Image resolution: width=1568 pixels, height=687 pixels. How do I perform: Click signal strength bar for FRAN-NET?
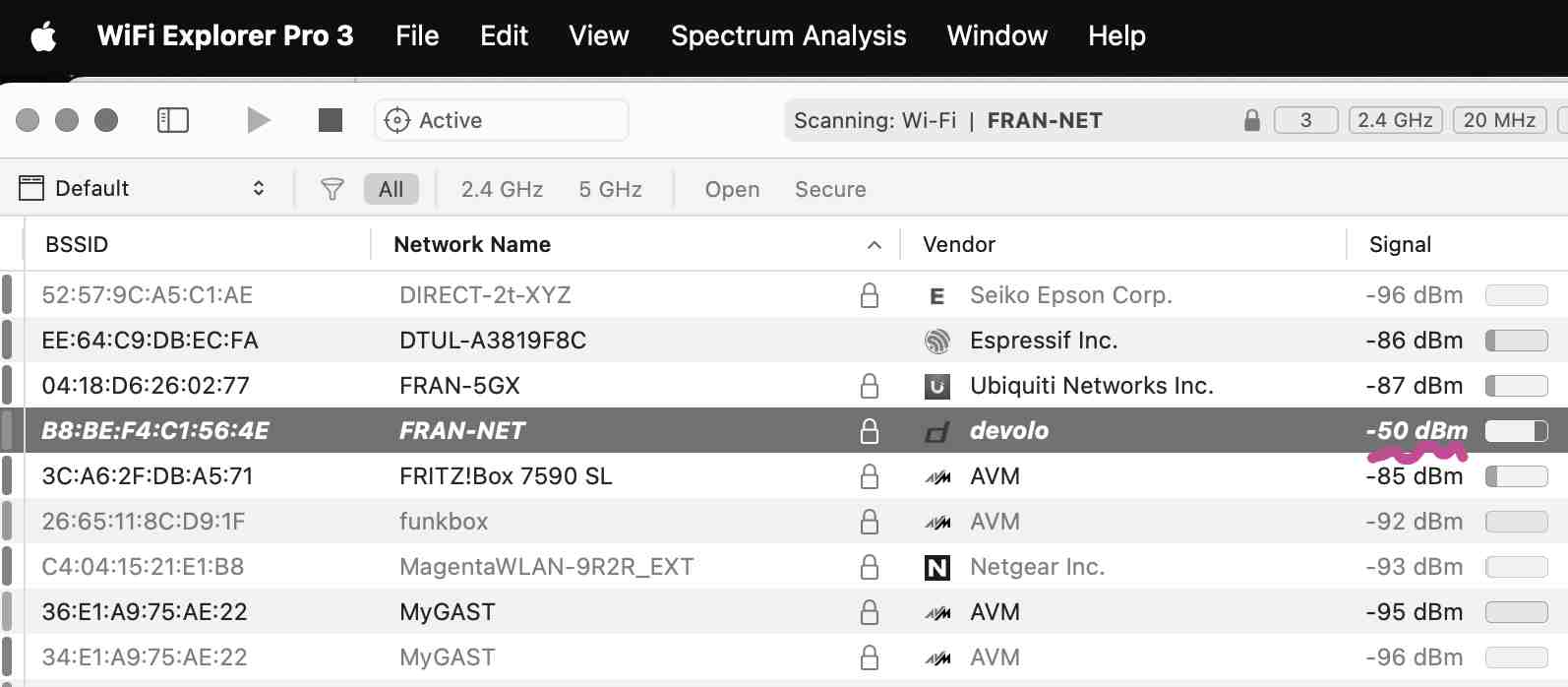(1516, 431)
